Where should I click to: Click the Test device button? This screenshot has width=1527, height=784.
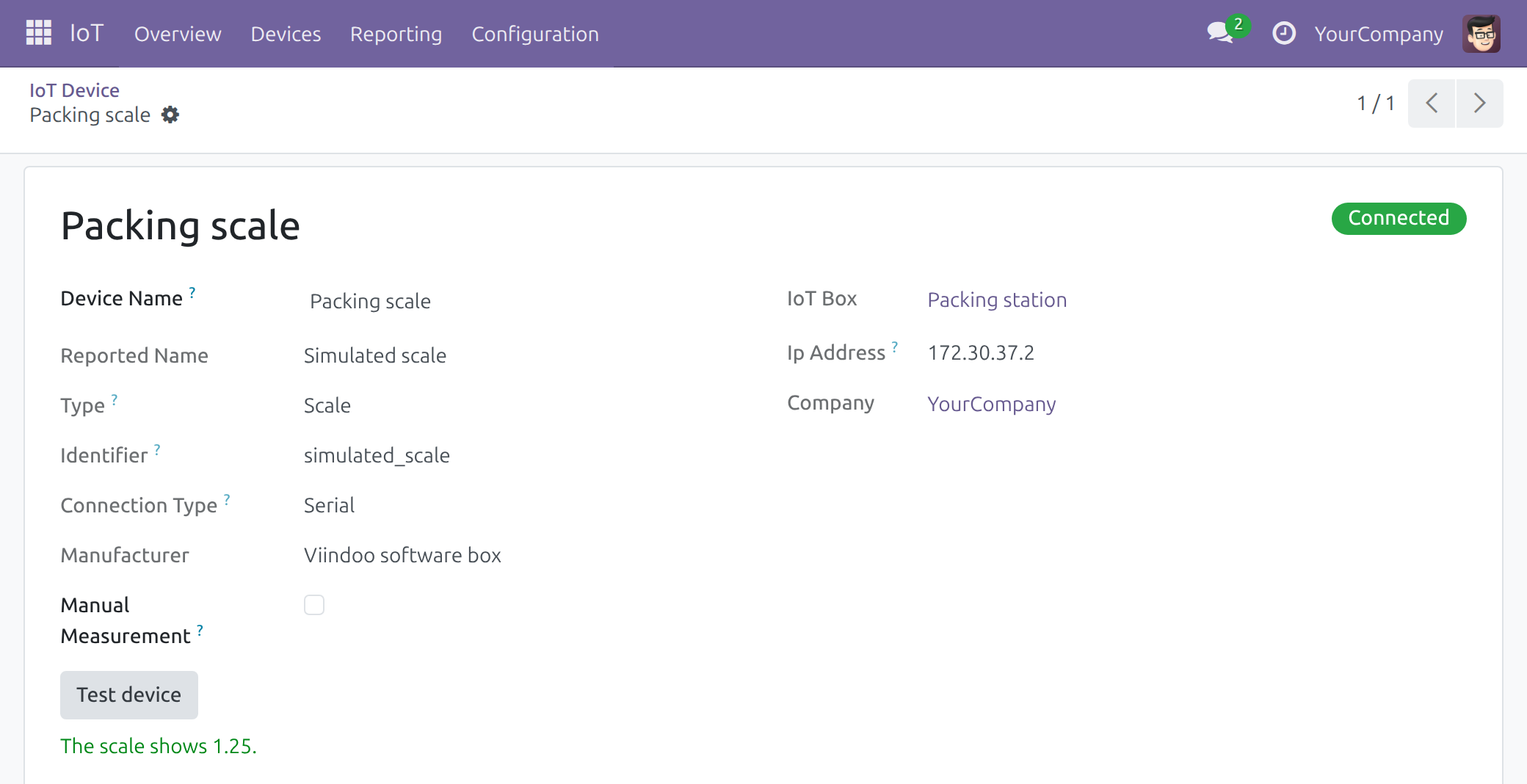129,694
